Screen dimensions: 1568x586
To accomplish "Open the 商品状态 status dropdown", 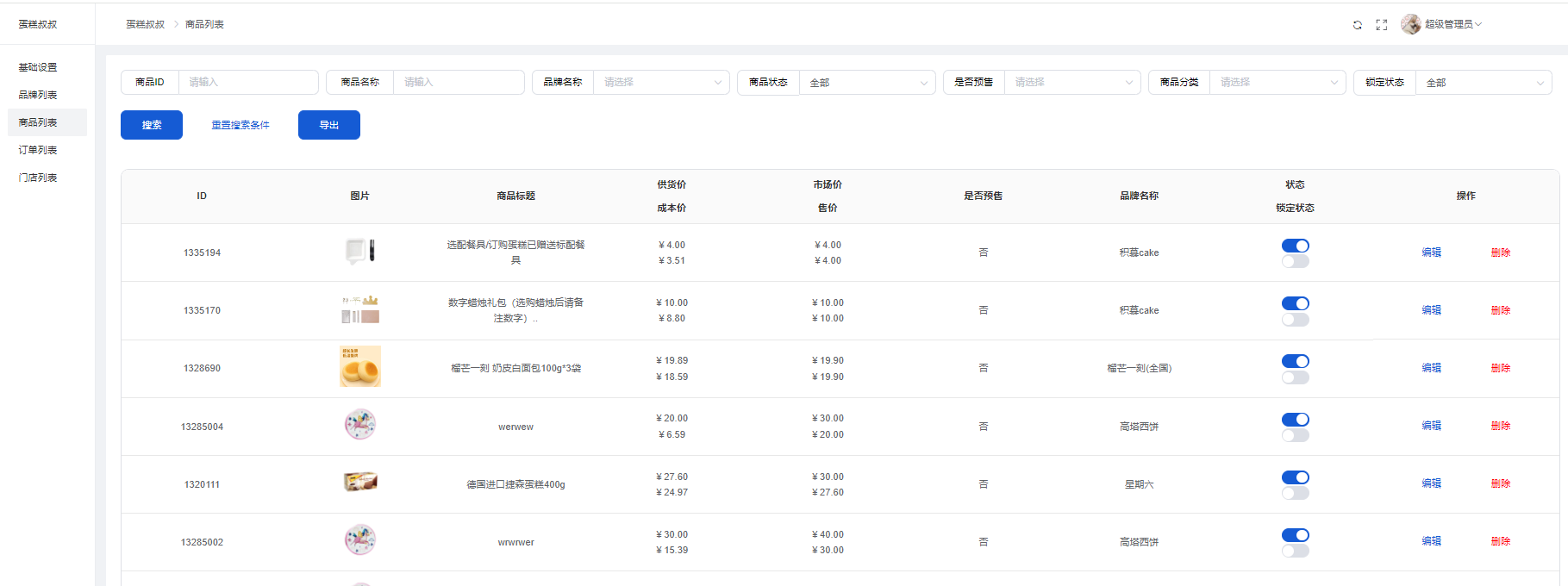I will (866, 83).
